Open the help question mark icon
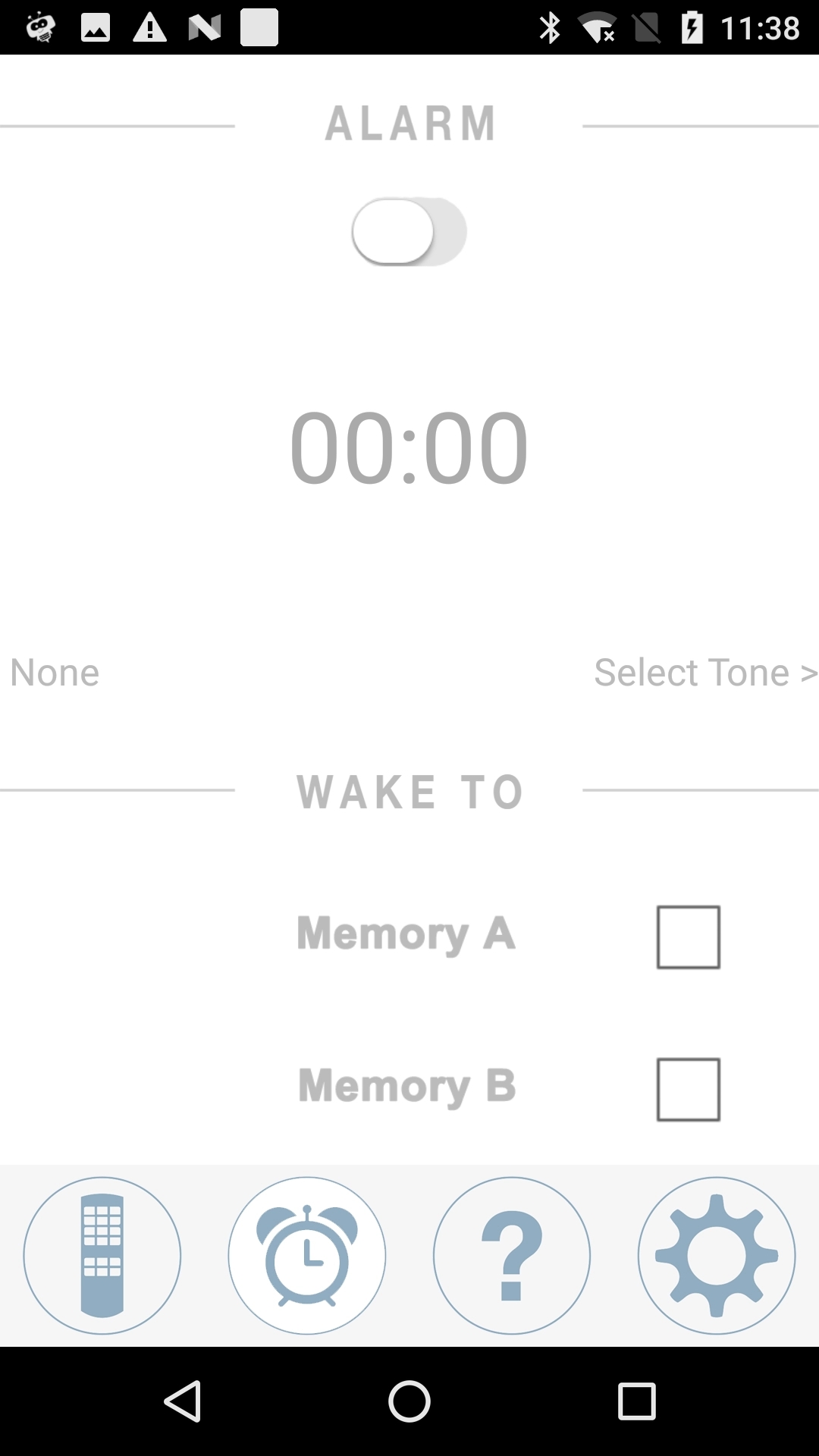Screen dimensions: 819x1456 tap(512, 1255)
